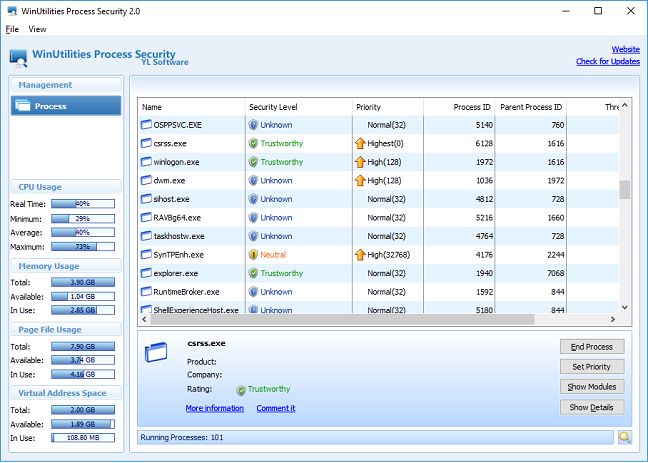648x463 pixels.
Task: Select Process in the Management sidebar
Action: click(66, 106)
